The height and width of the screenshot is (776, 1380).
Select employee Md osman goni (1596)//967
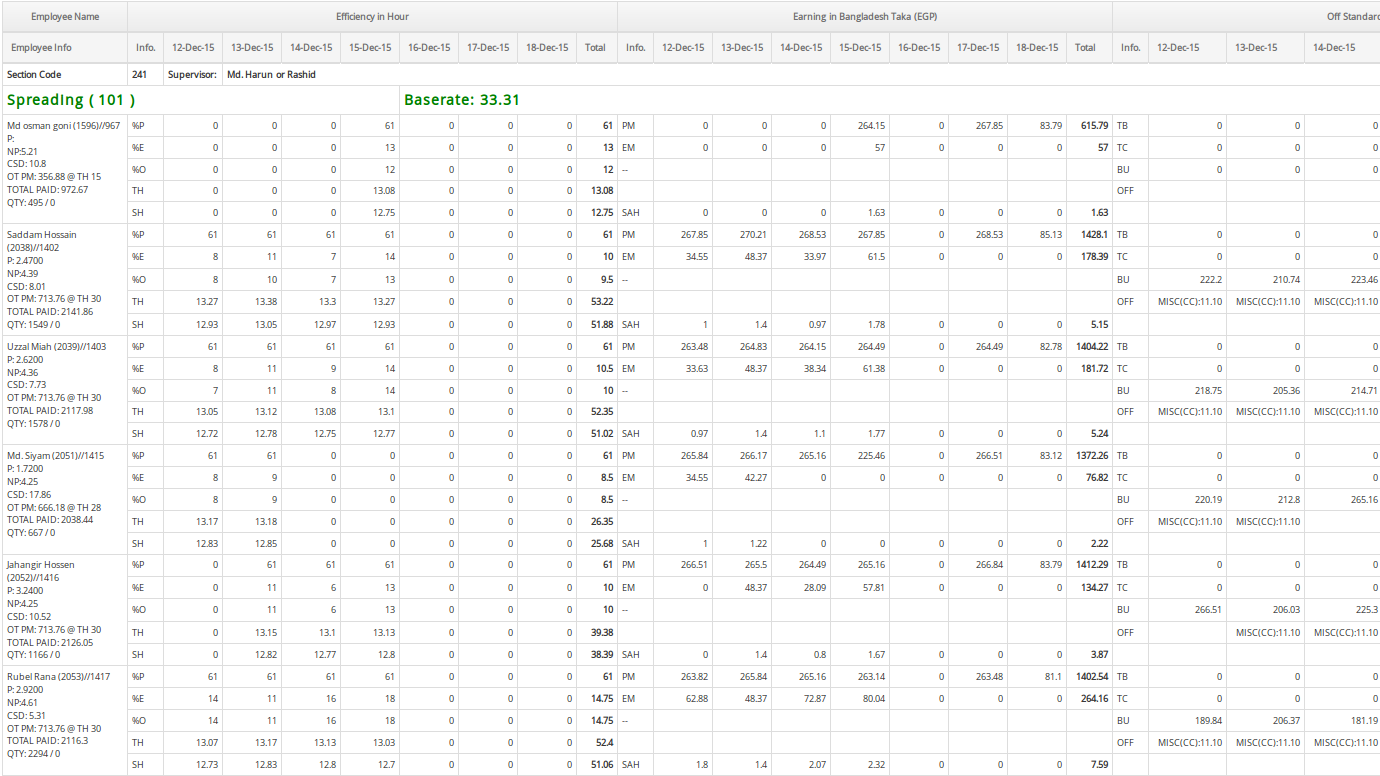point(63,126)
